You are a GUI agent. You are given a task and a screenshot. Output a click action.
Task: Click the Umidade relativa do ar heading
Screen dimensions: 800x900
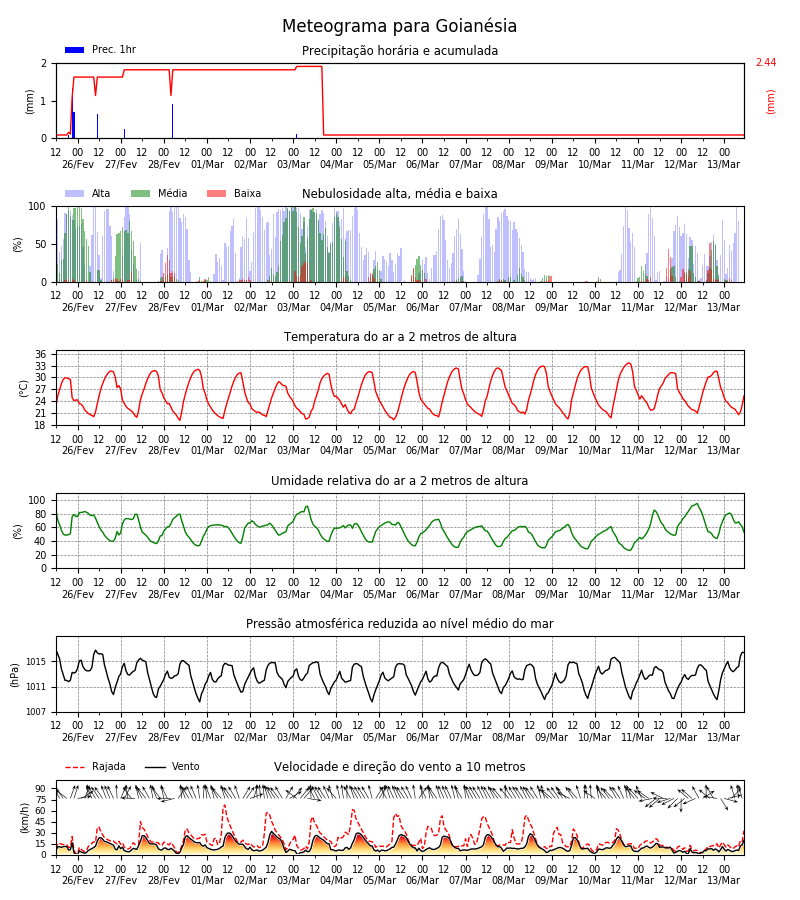coord(399,480)
